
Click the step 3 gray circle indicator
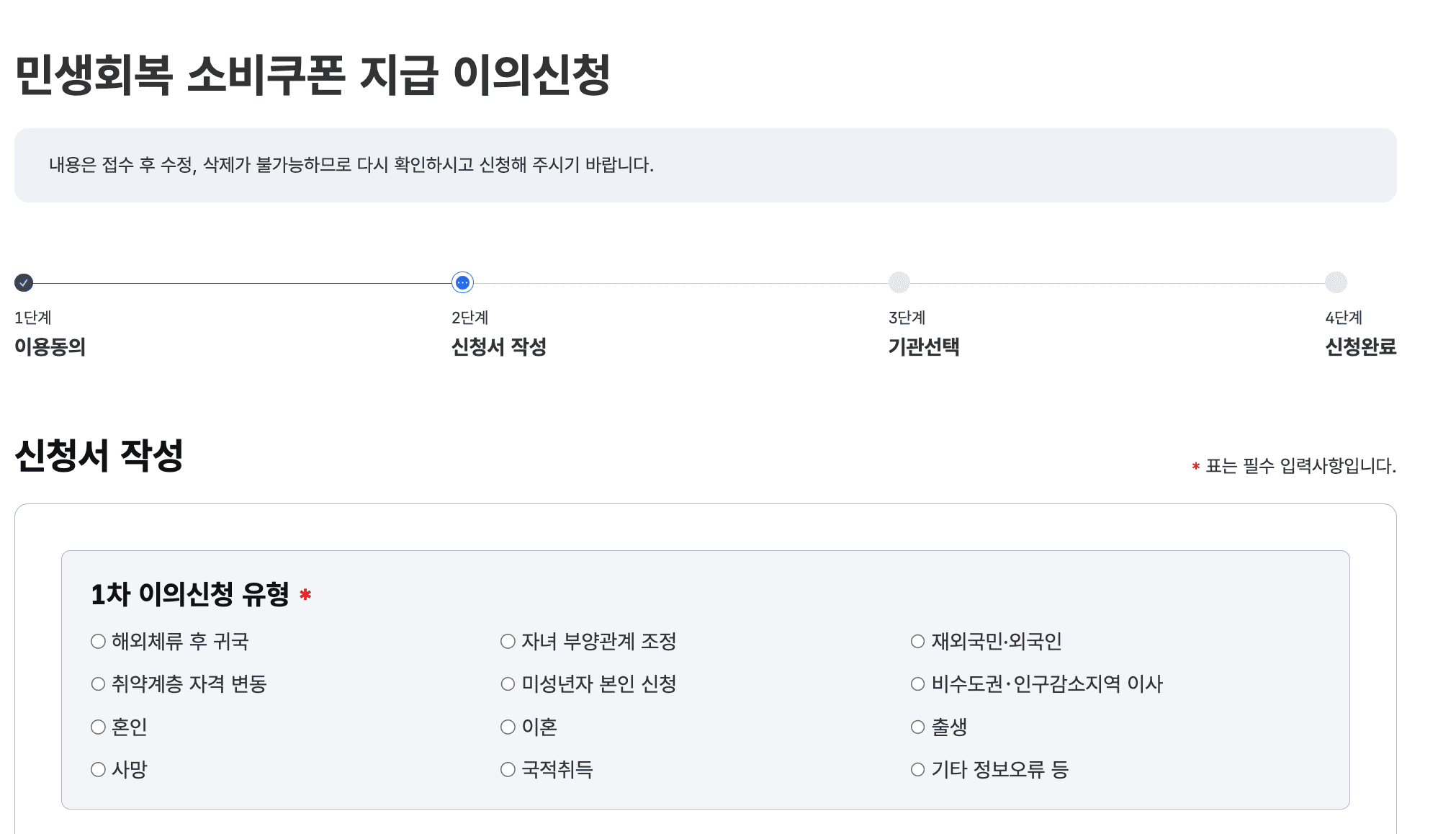pyautogui.click(x=899, y=282)
